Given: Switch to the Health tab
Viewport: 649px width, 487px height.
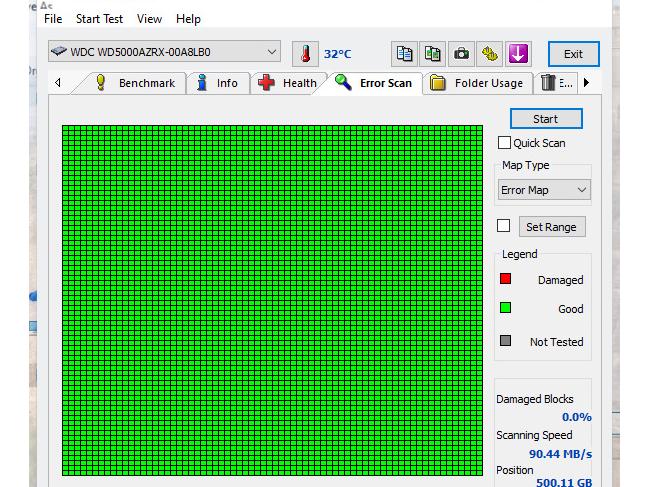Looking at the screenshot, I should [x=288, y=83].
